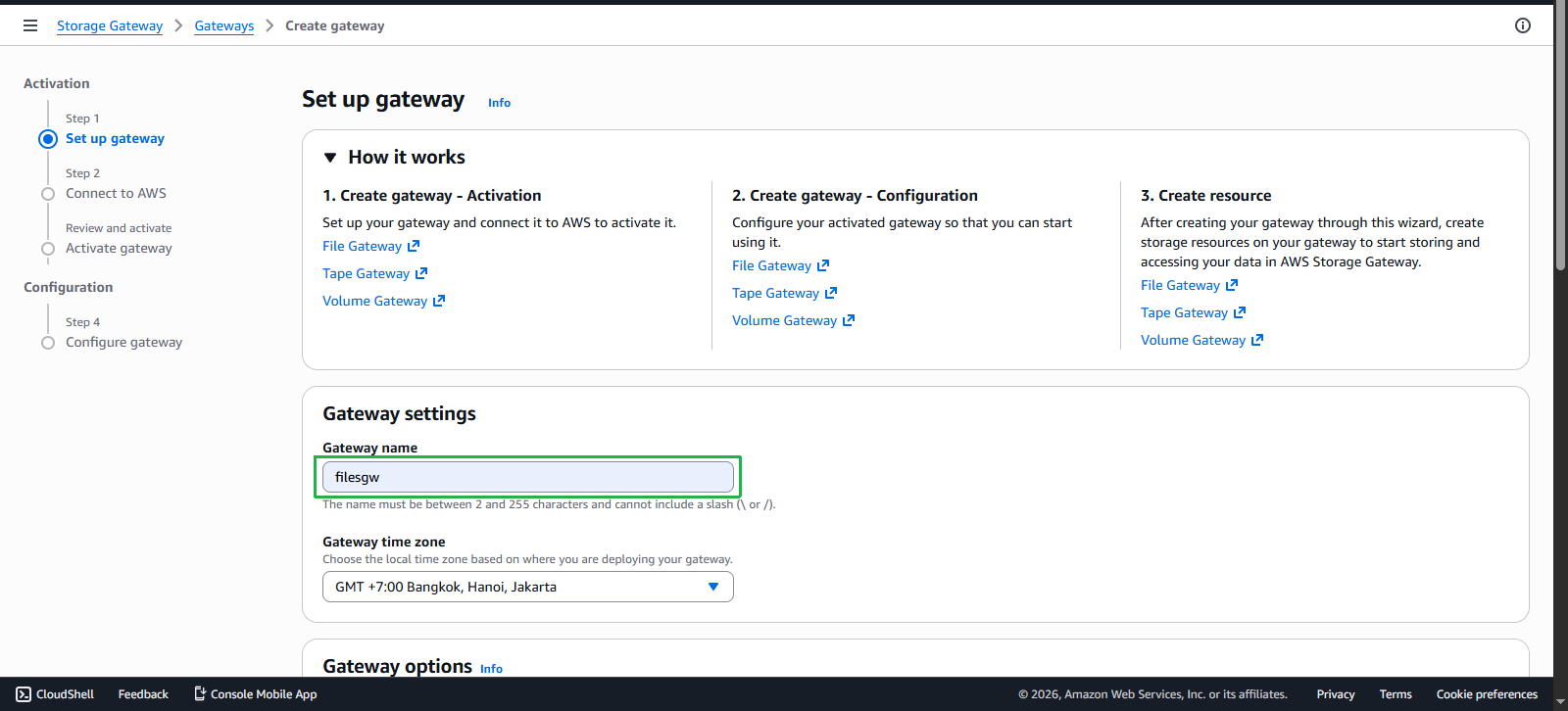Click the '3. Create resource' heading
Image resolution: width=1568 pixels, height=711 pixels.
pyautogui.click(x=1206, y=196)
